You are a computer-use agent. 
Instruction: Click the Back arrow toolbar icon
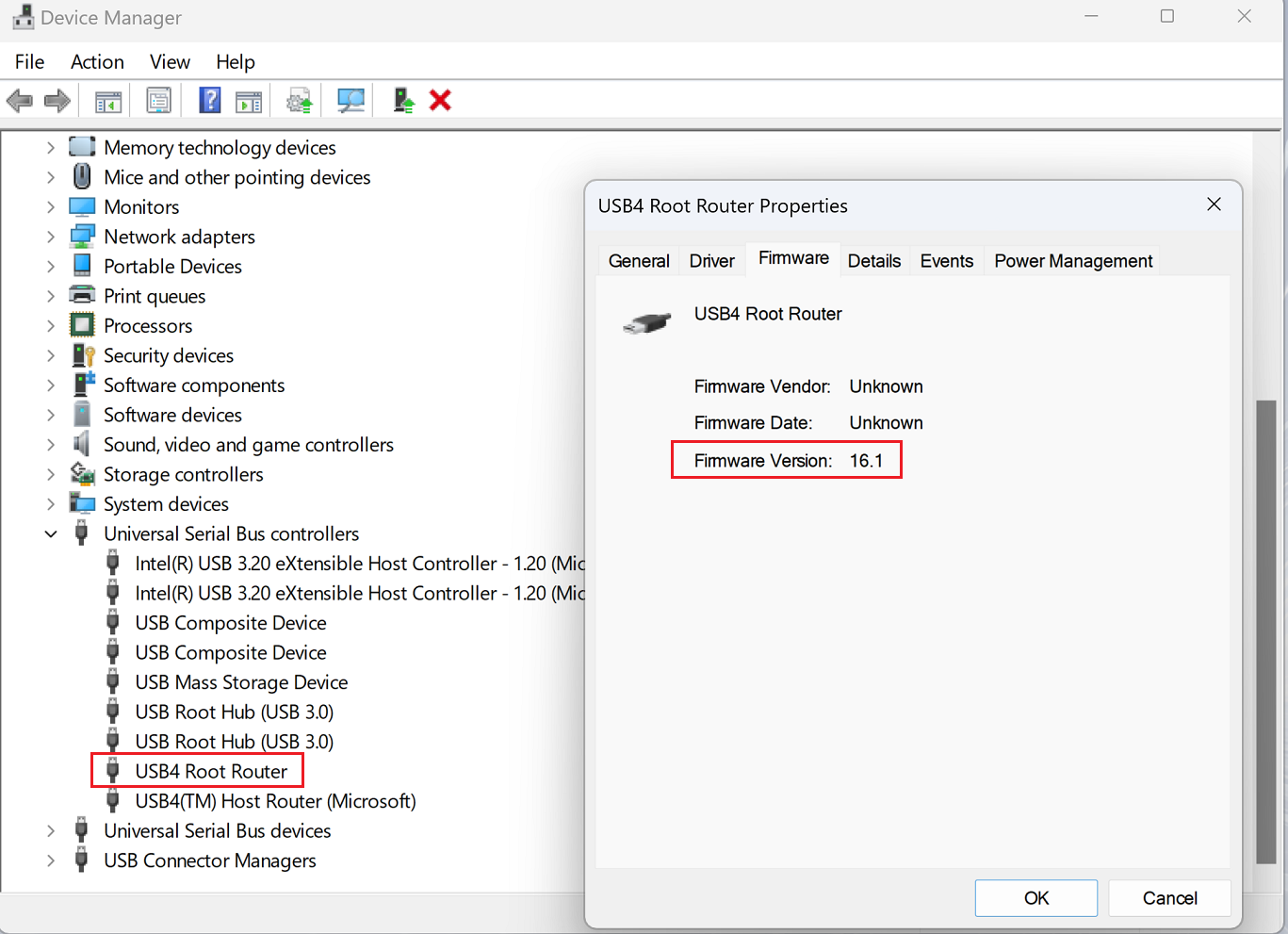(19, 100)
